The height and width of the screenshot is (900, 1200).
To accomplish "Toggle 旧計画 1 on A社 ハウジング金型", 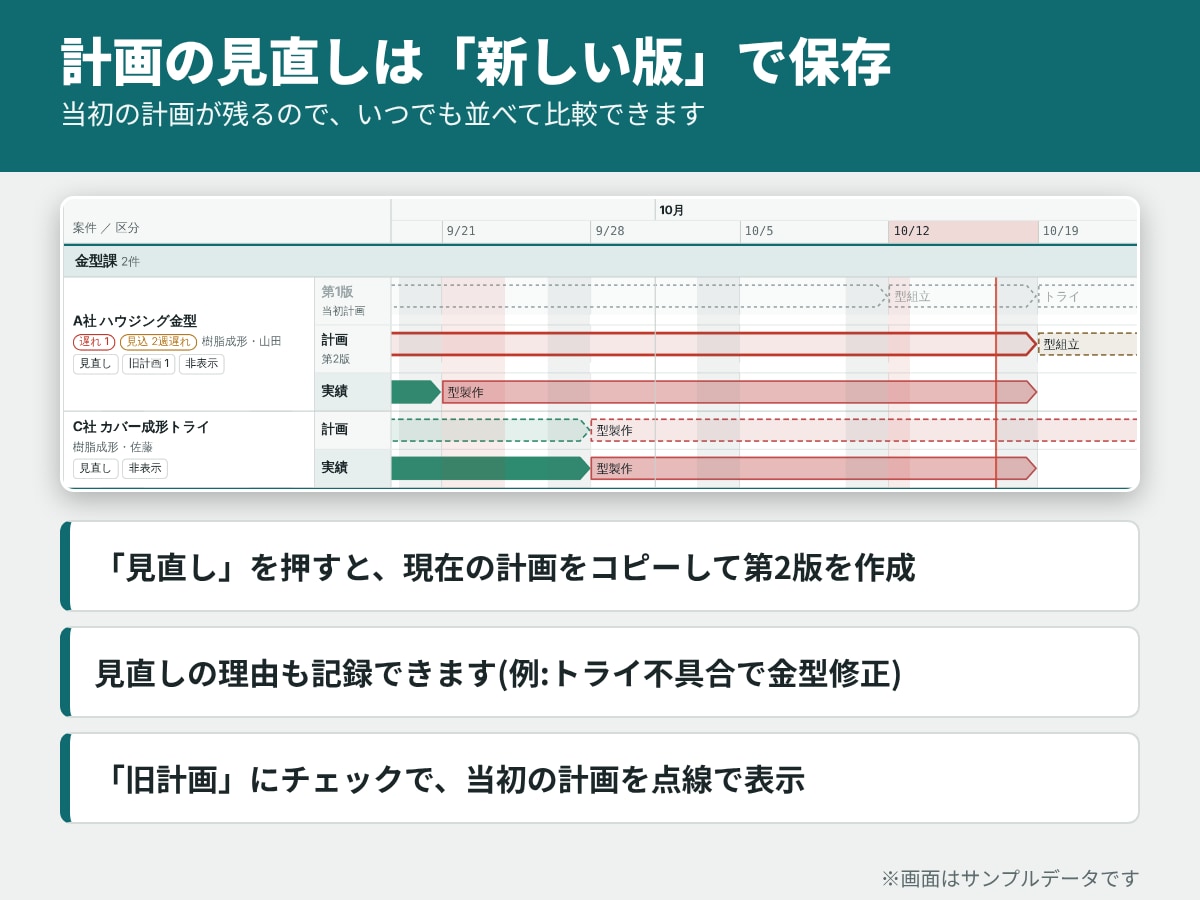I will [148, 364].
